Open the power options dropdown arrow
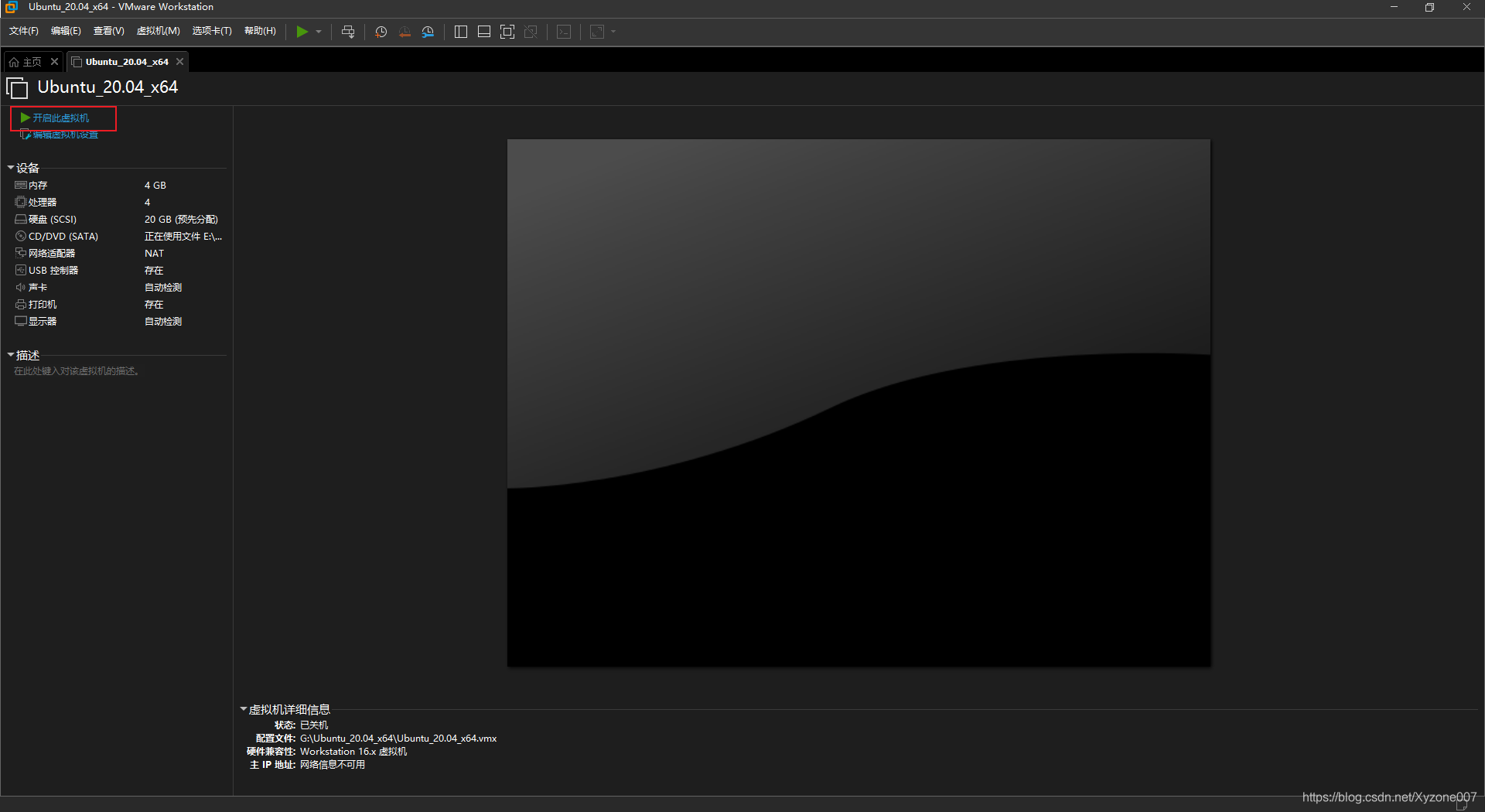Viewport: 1485px width, 812px height. tap(319, 32)
